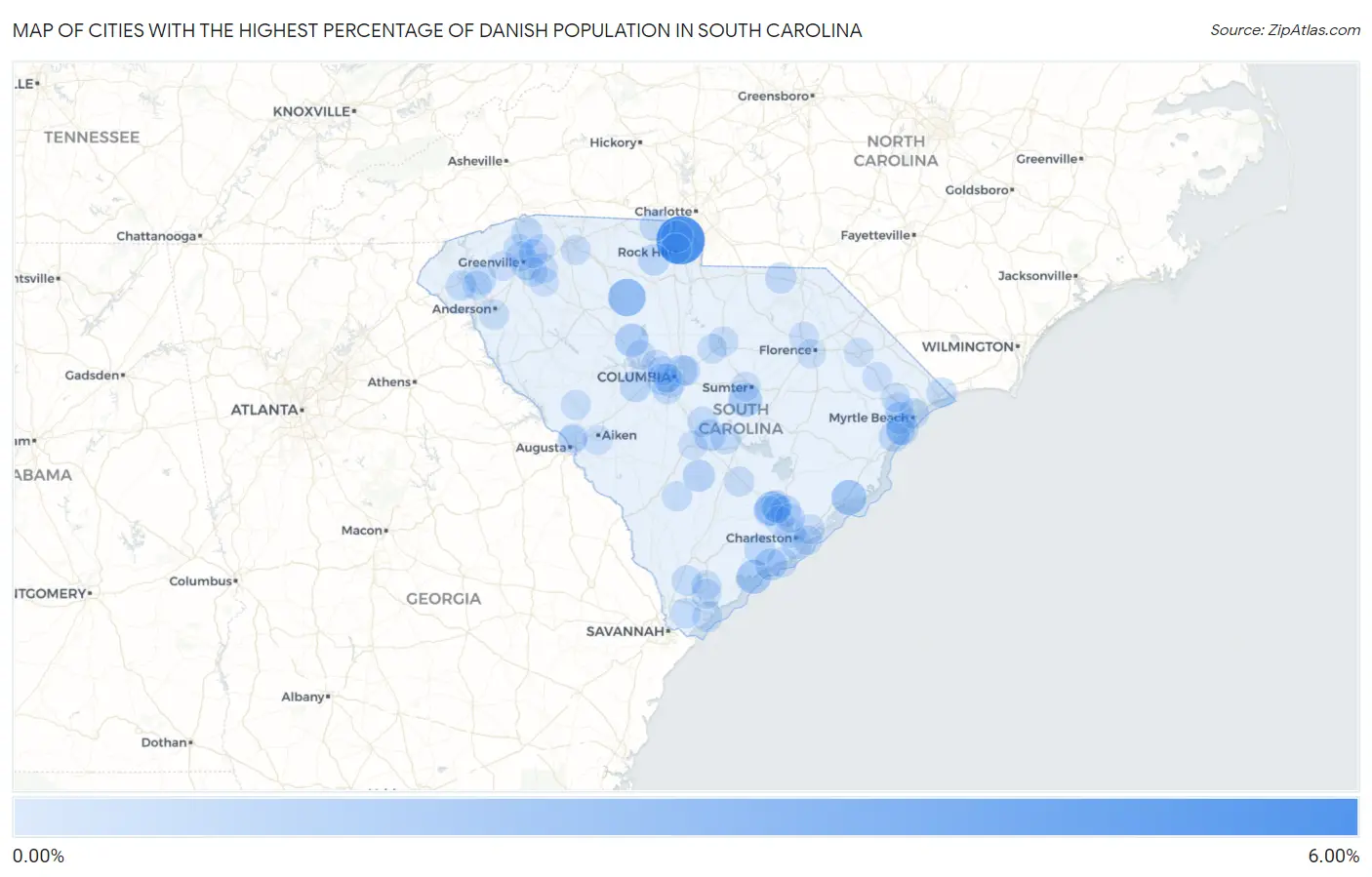Image resolution: width=1372 pixels, height=877 pixels.
Task: Click the ATLANTA city label
Action: pyautogui.click(x=266, y=410)
